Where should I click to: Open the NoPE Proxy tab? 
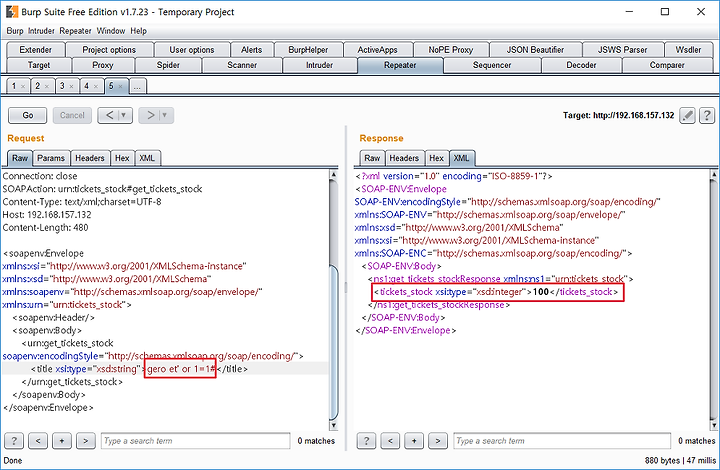(x=451, y=50)
